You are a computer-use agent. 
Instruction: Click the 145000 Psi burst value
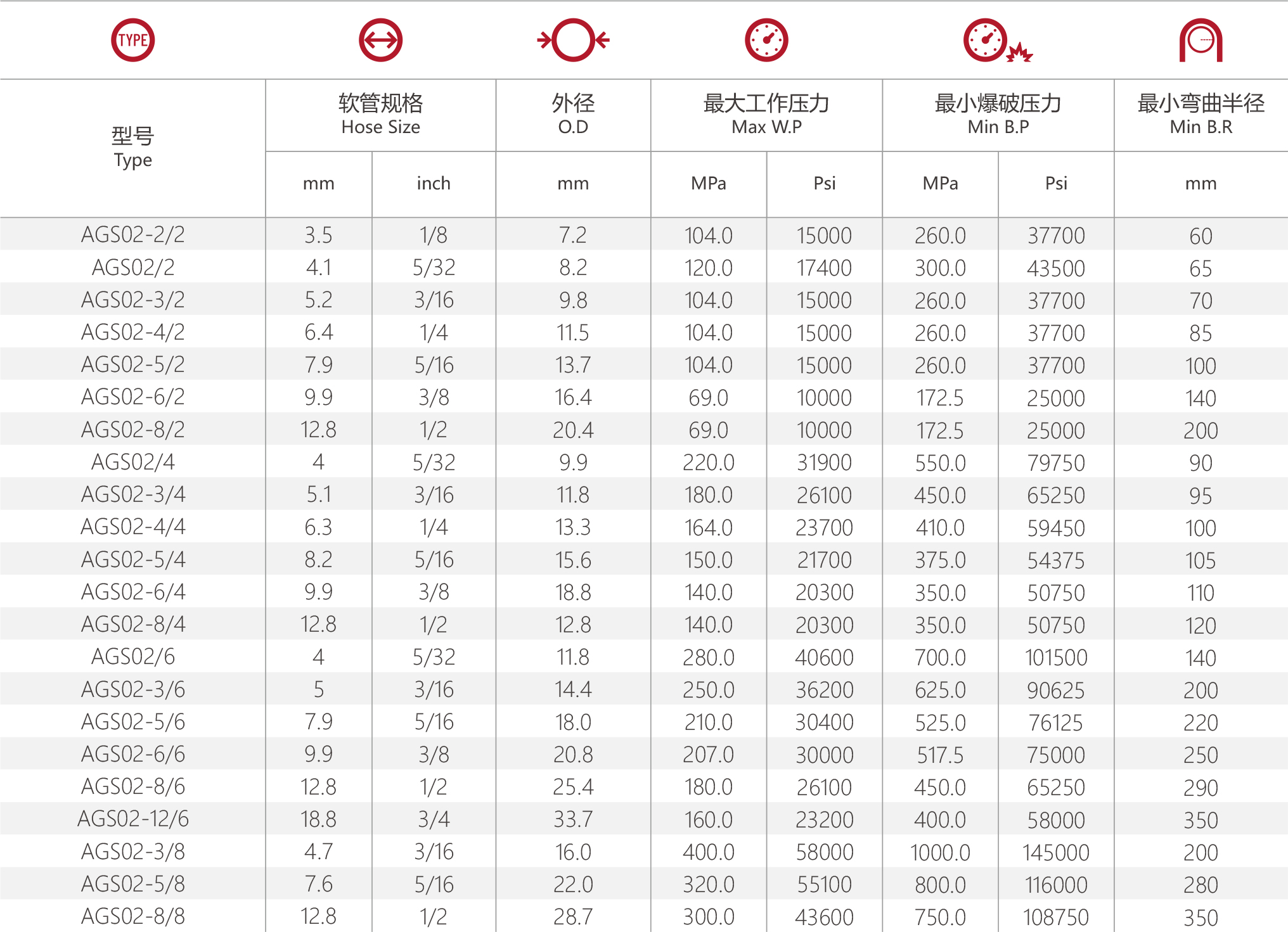[1056, 852]
